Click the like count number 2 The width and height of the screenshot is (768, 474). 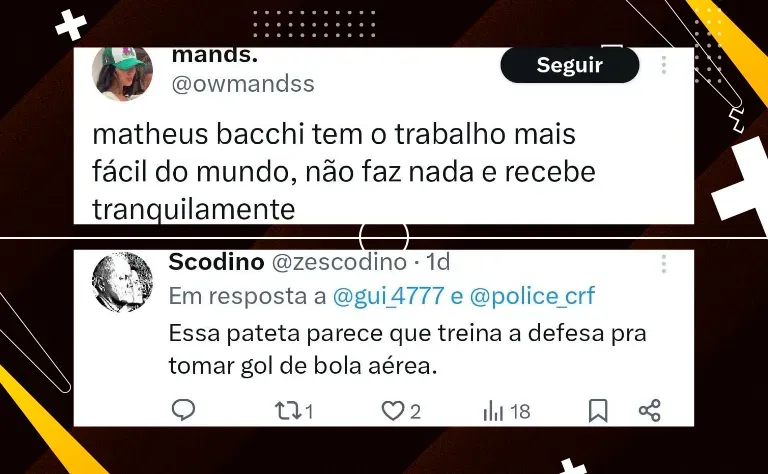point(415,411)
